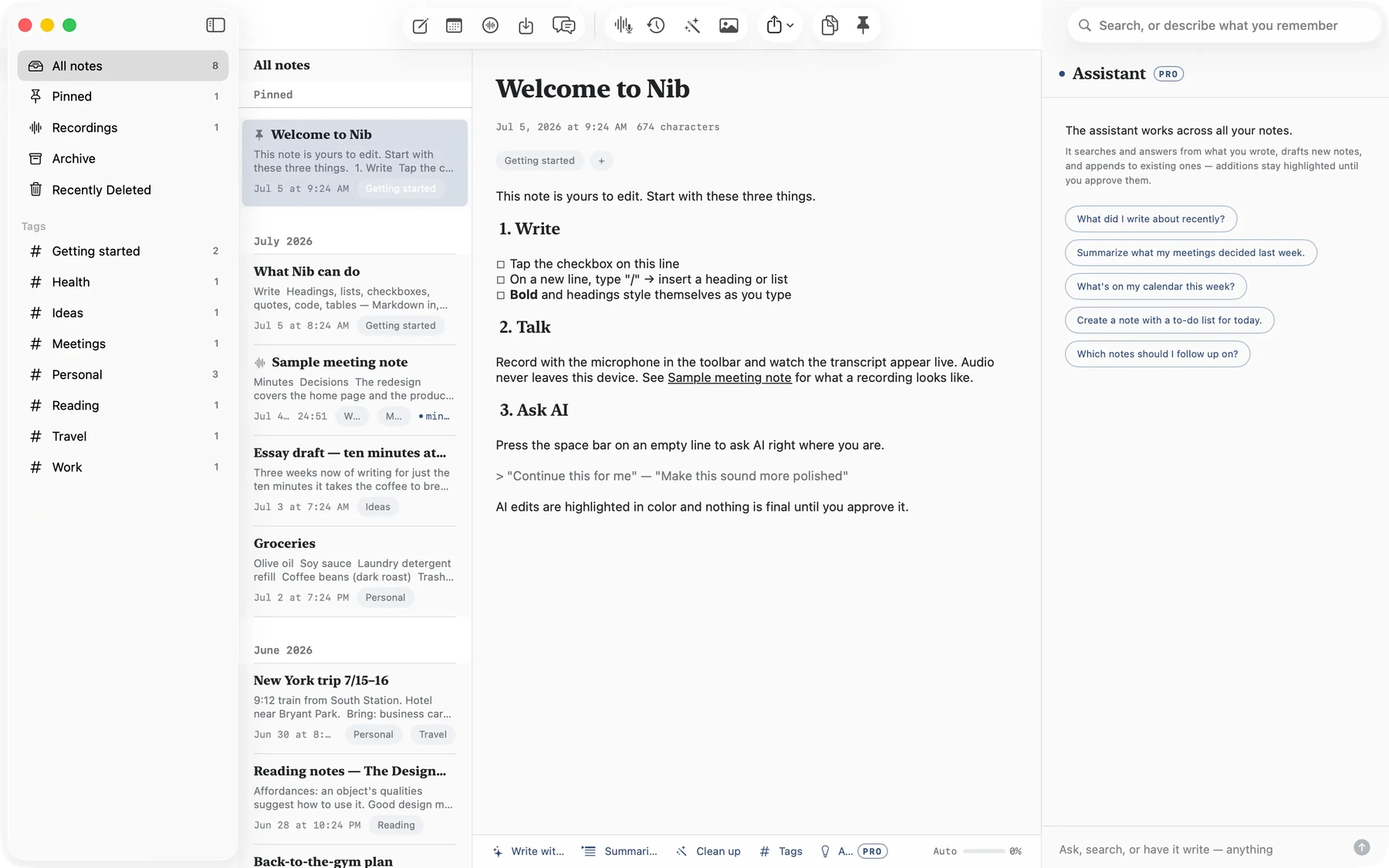Click the Tags button in the bottom bar

[x=781, y=851]
